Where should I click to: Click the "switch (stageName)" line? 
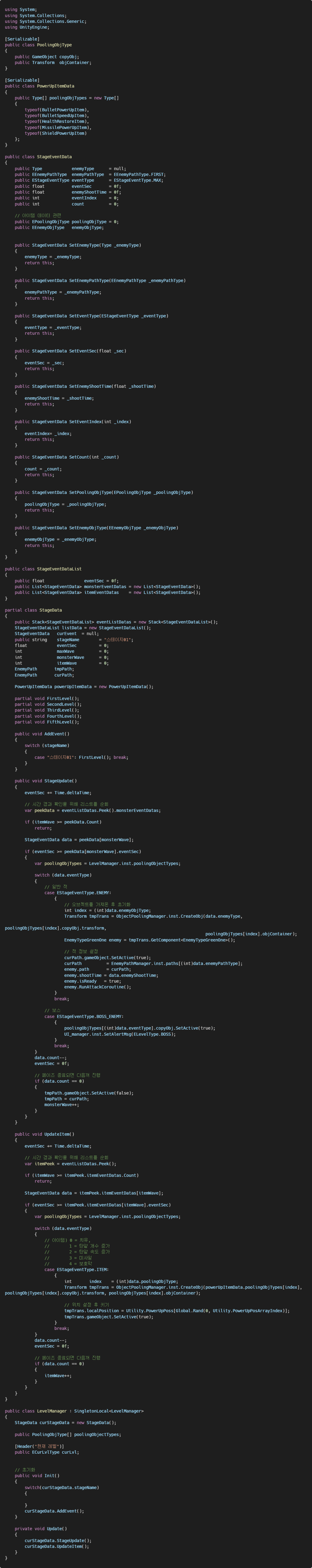pos(47,746)
